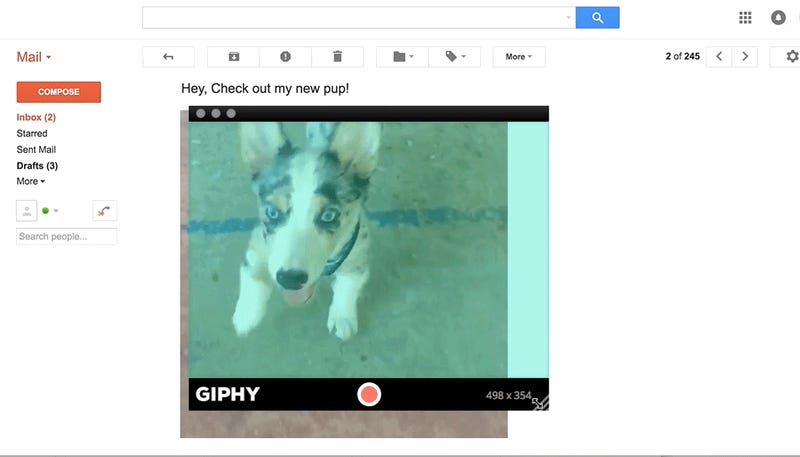The width and height of the screenshot is (800, 457).
Task: Expand More labels in sidebar
Action: [x=31, y=181]
